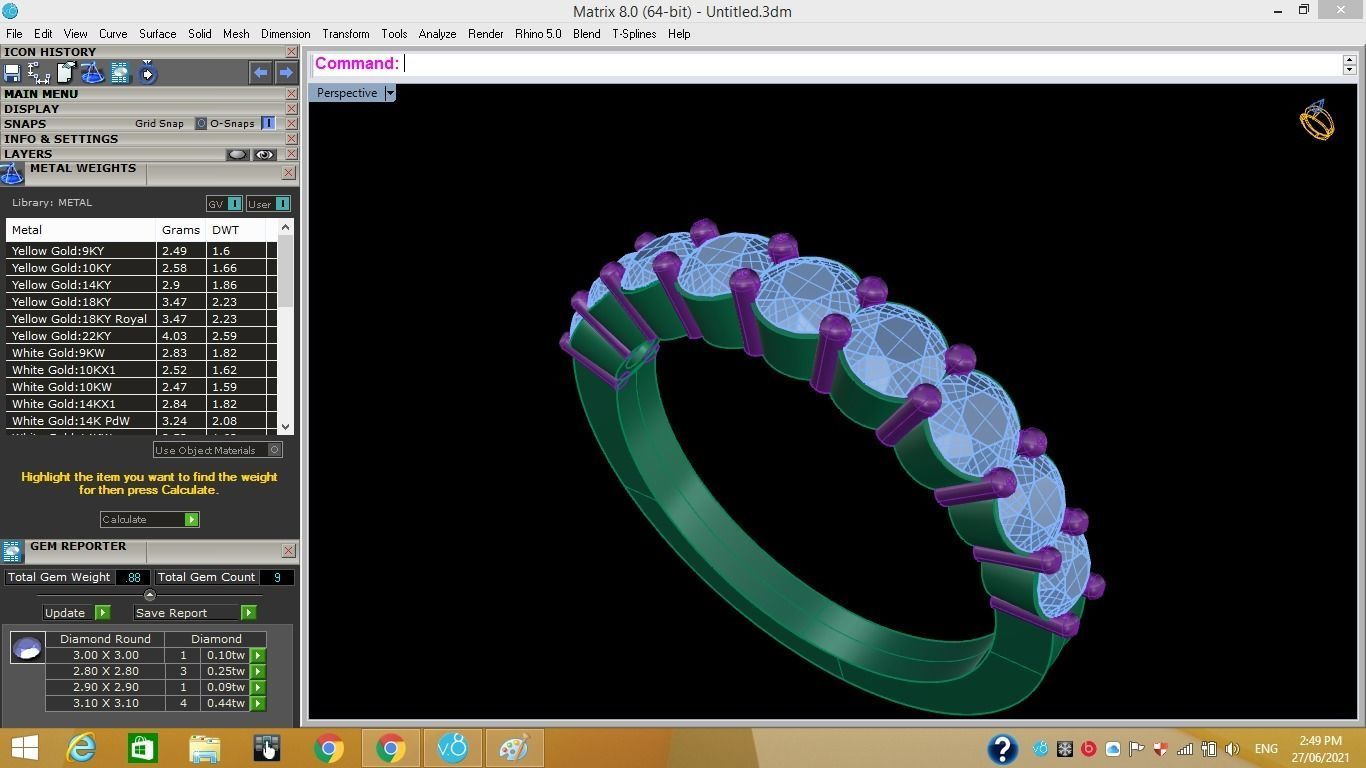Open the dimension measure tool in Icon History
Image resolution: width=1366 pixels, height=768 pixels.
pos(39,73)
